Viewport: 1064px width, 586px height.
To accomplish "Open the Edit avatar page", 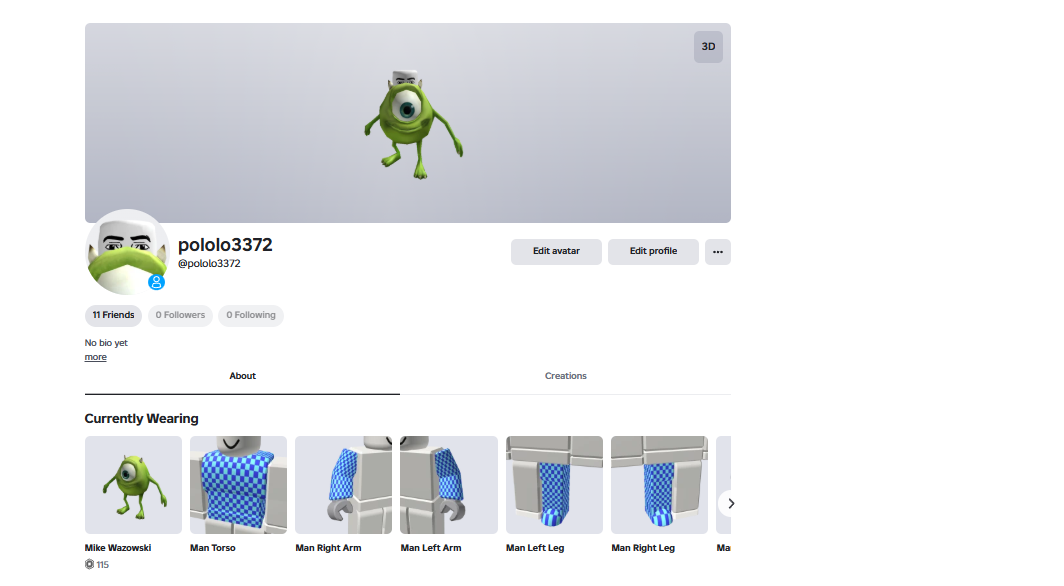I will tap(556, 252).
